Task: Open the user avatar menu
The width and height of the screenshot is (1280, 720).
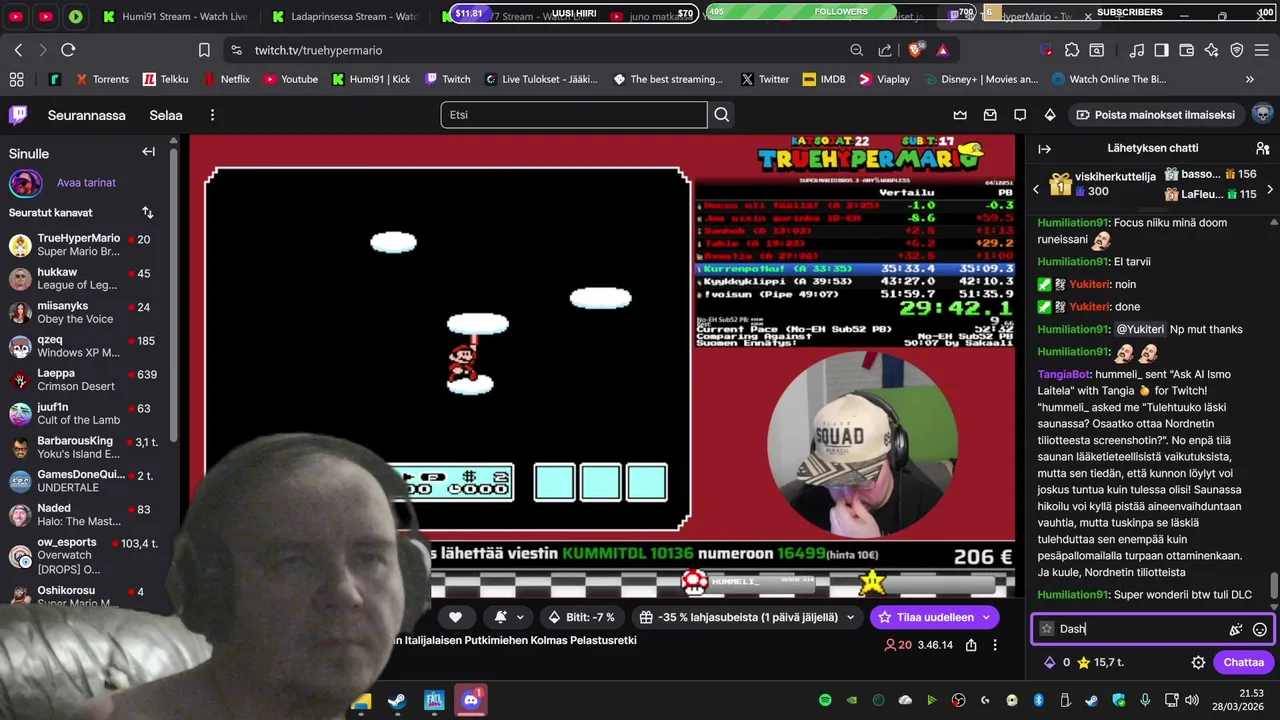Action: coord(1262,114)
